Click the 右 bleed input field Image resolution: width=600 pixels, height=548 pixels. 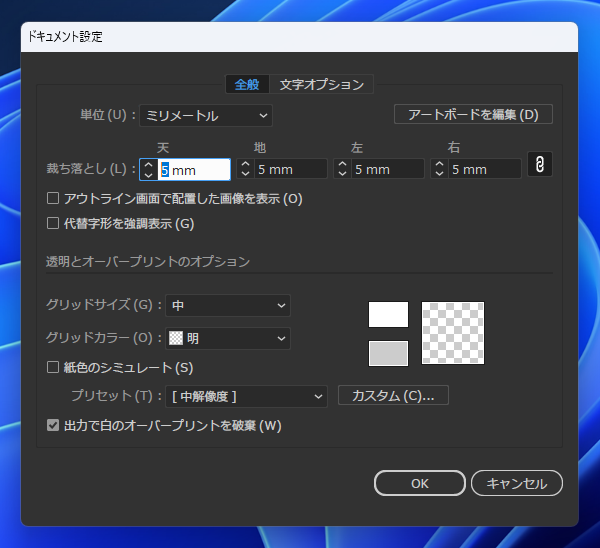pos(484,169)
